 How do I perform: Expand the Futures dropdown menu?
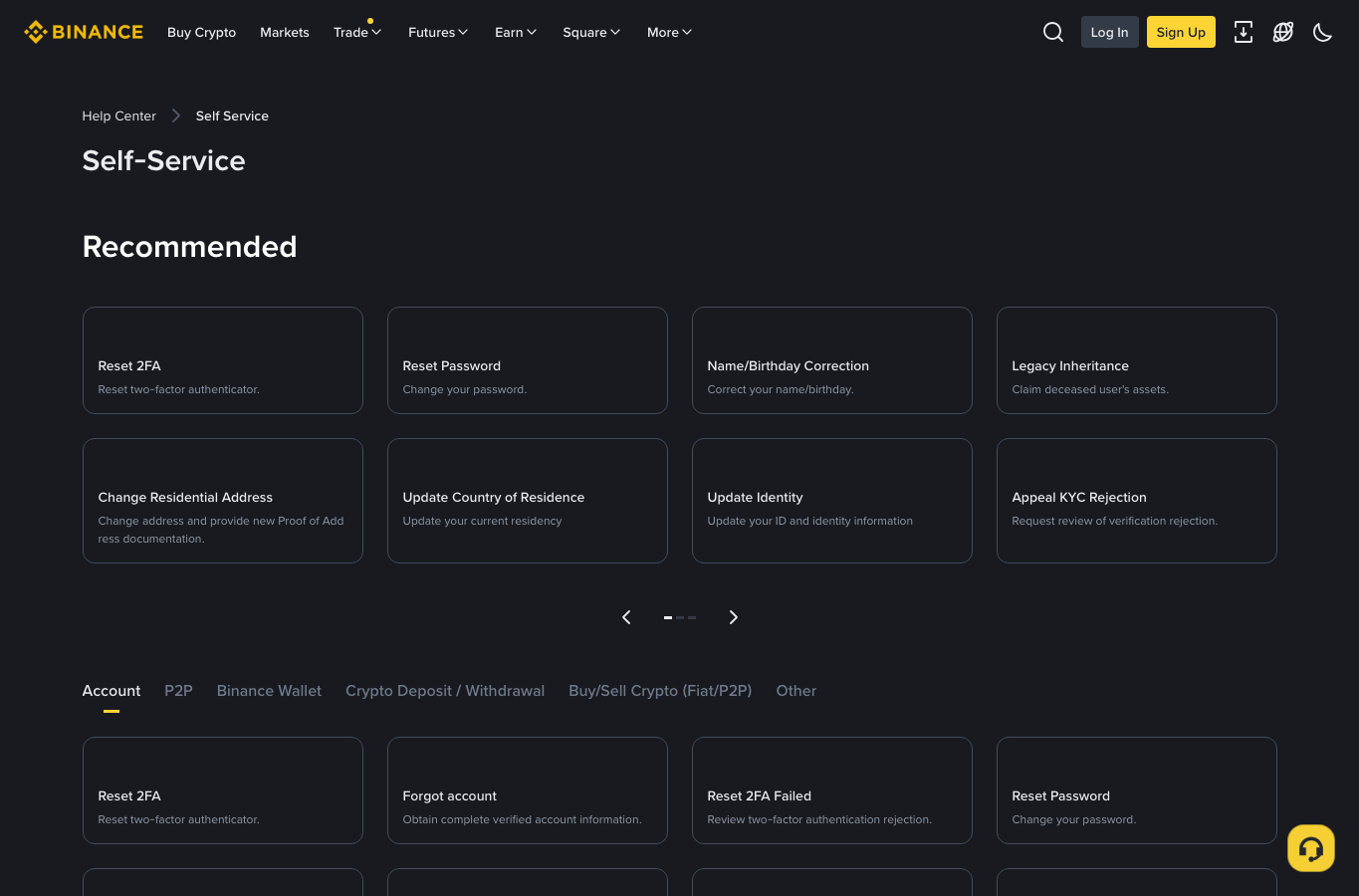pyautogui.click(x=438, y=32)
